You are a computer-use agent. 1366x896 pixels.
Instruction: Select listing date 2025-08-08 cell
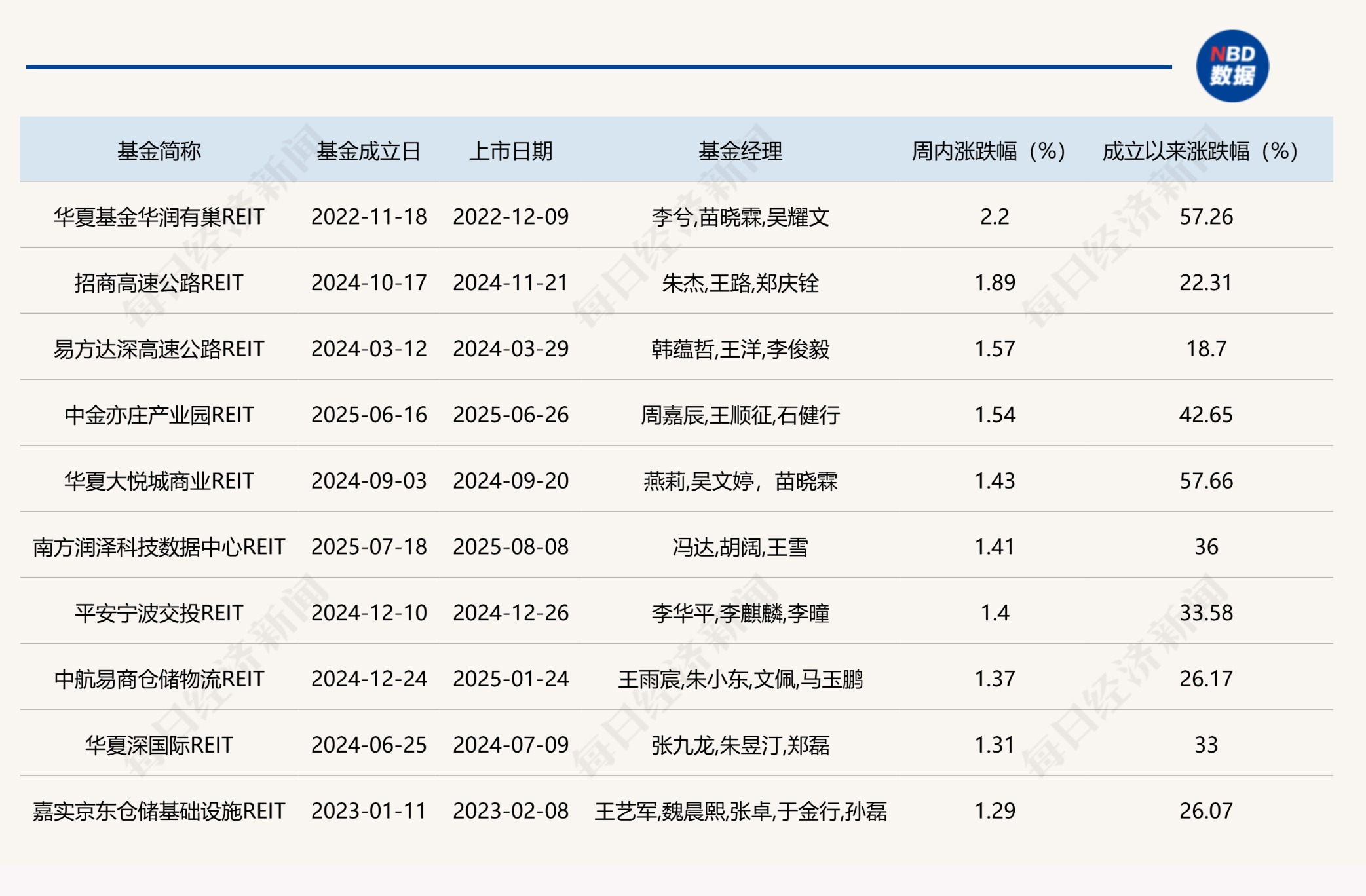pos(511,547)
